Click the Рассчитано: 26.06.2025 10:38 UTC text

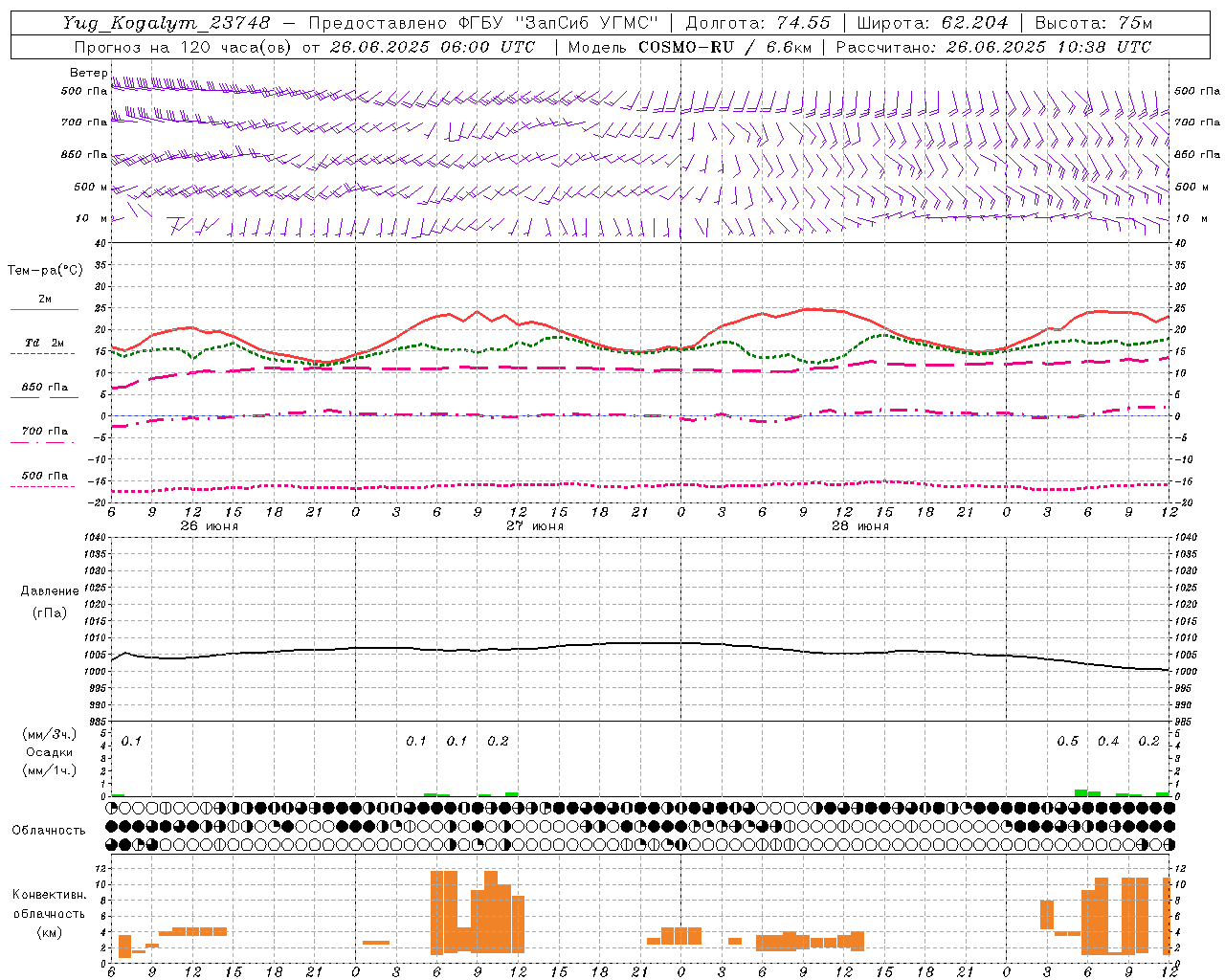coord(993,47)
